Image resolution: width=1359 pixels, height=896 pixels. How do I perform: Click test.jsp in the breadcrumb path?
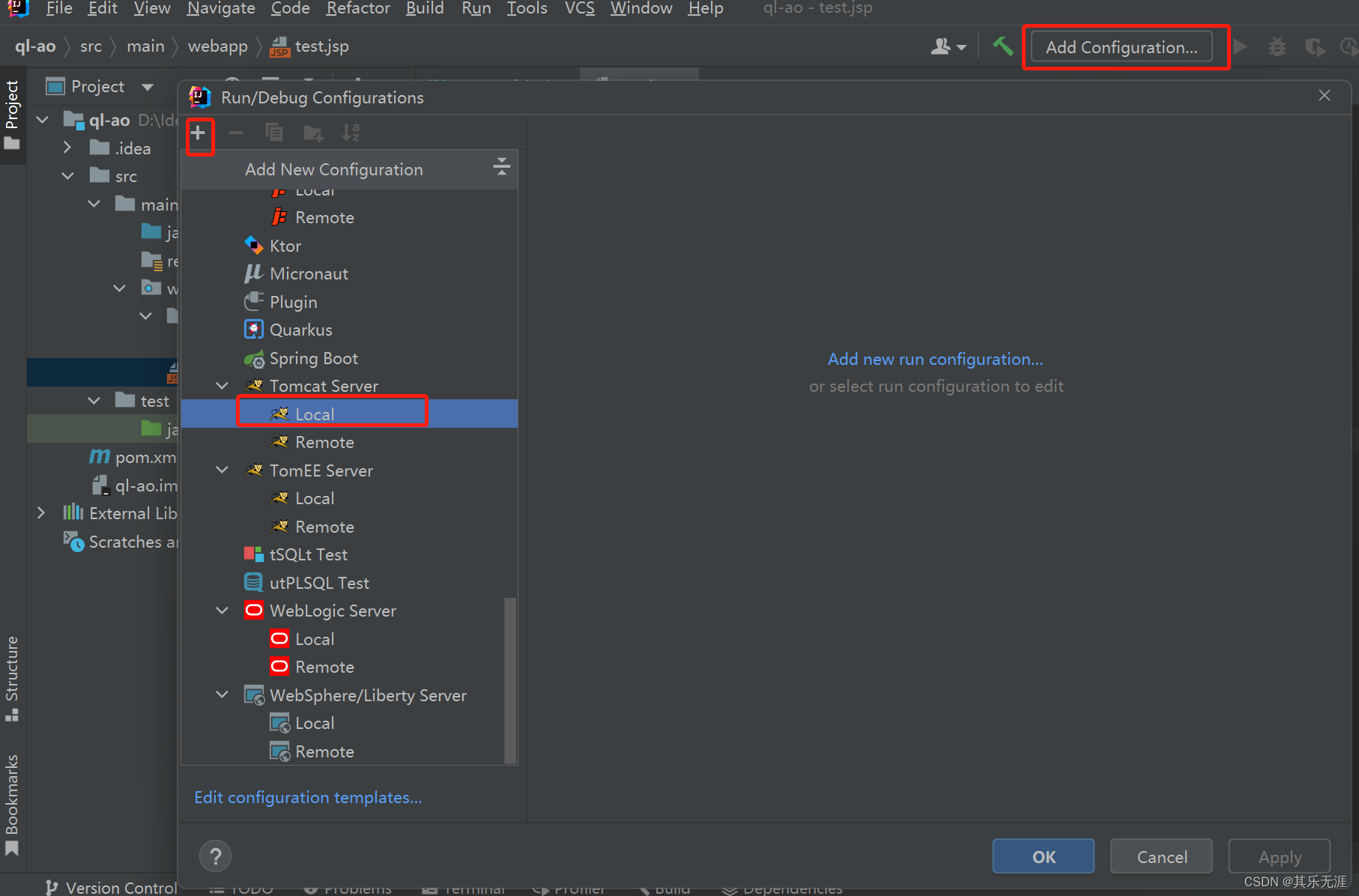[309, 46]
